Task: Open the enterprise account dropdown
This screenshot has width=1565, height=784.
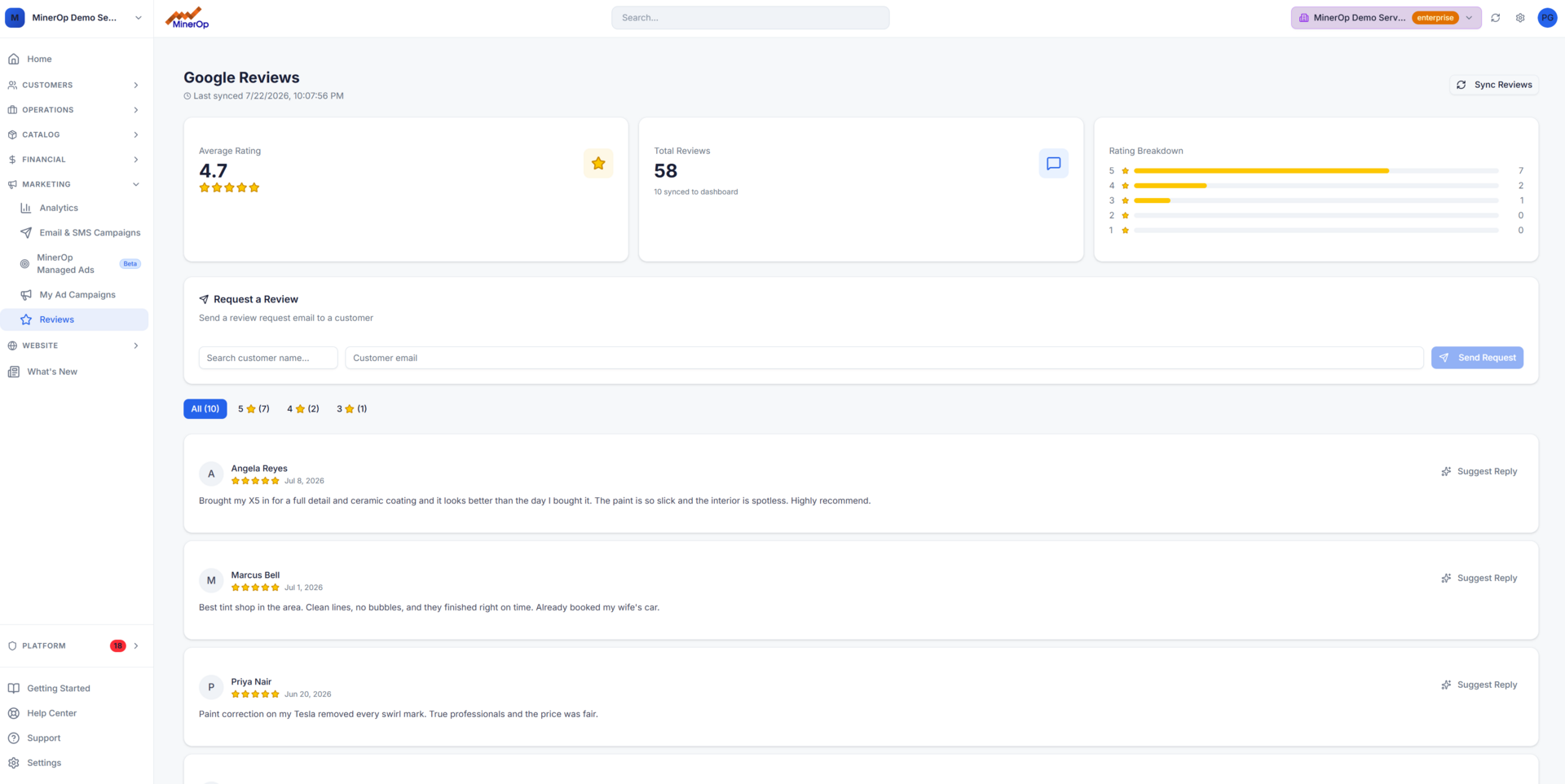Action: tap(1386, 18)
